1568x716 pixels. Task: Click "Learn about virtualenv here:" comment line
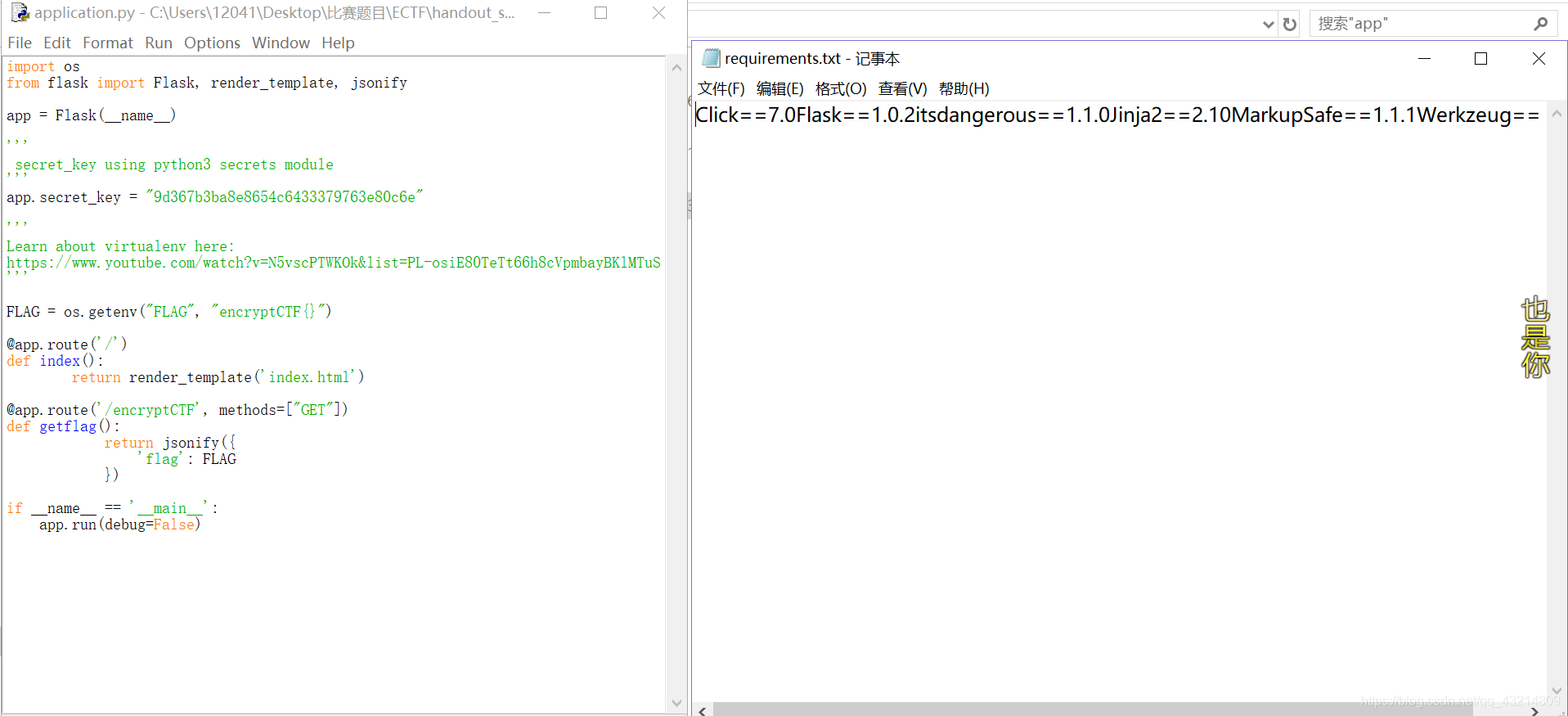click(x=120, y=246)
